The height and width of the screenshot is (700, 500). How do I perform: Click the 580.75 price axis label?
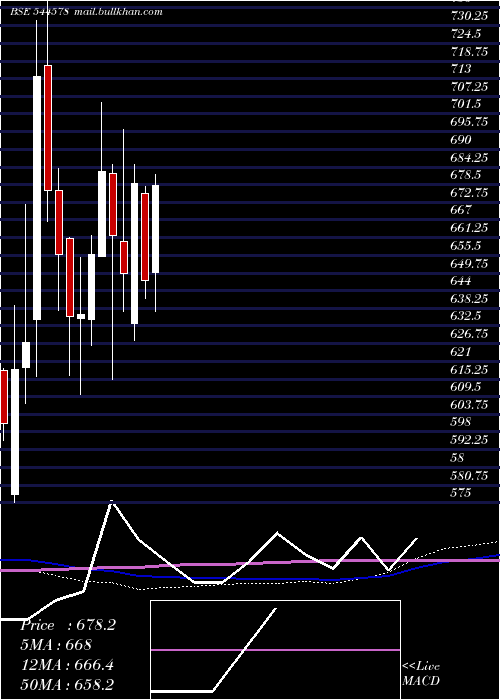pyautogui.click(x=469, y=476)
